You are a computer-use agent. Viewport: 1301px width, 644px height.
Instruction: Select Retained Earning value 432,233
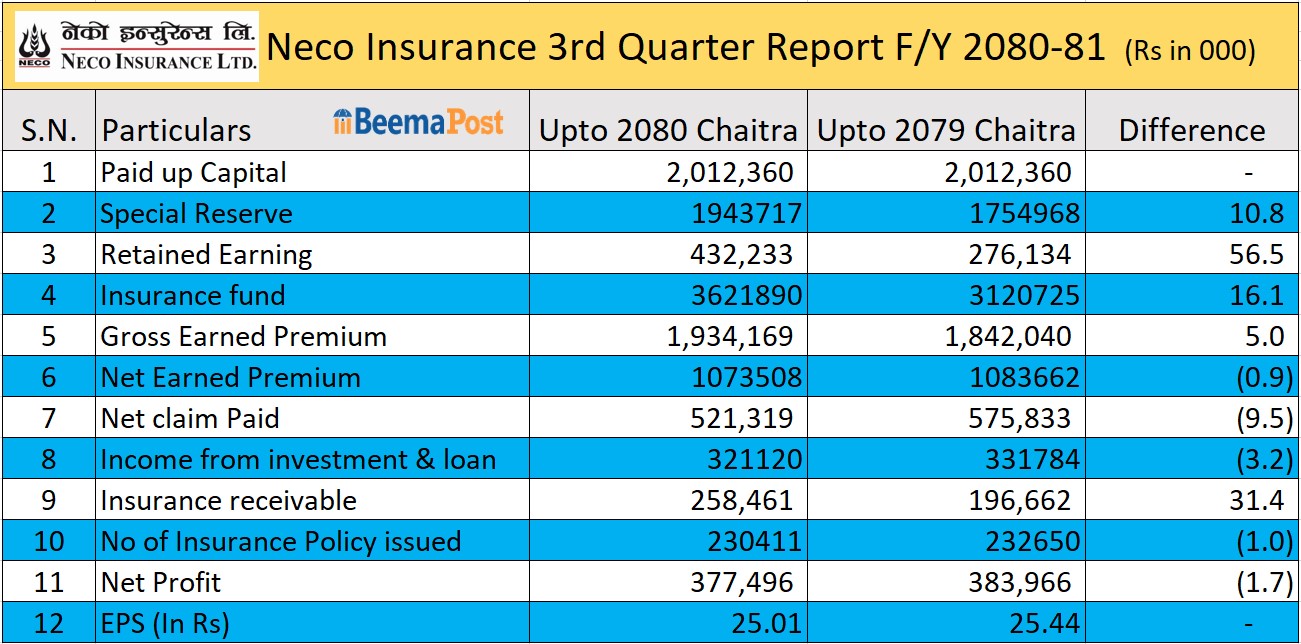(x=741, y=254)
